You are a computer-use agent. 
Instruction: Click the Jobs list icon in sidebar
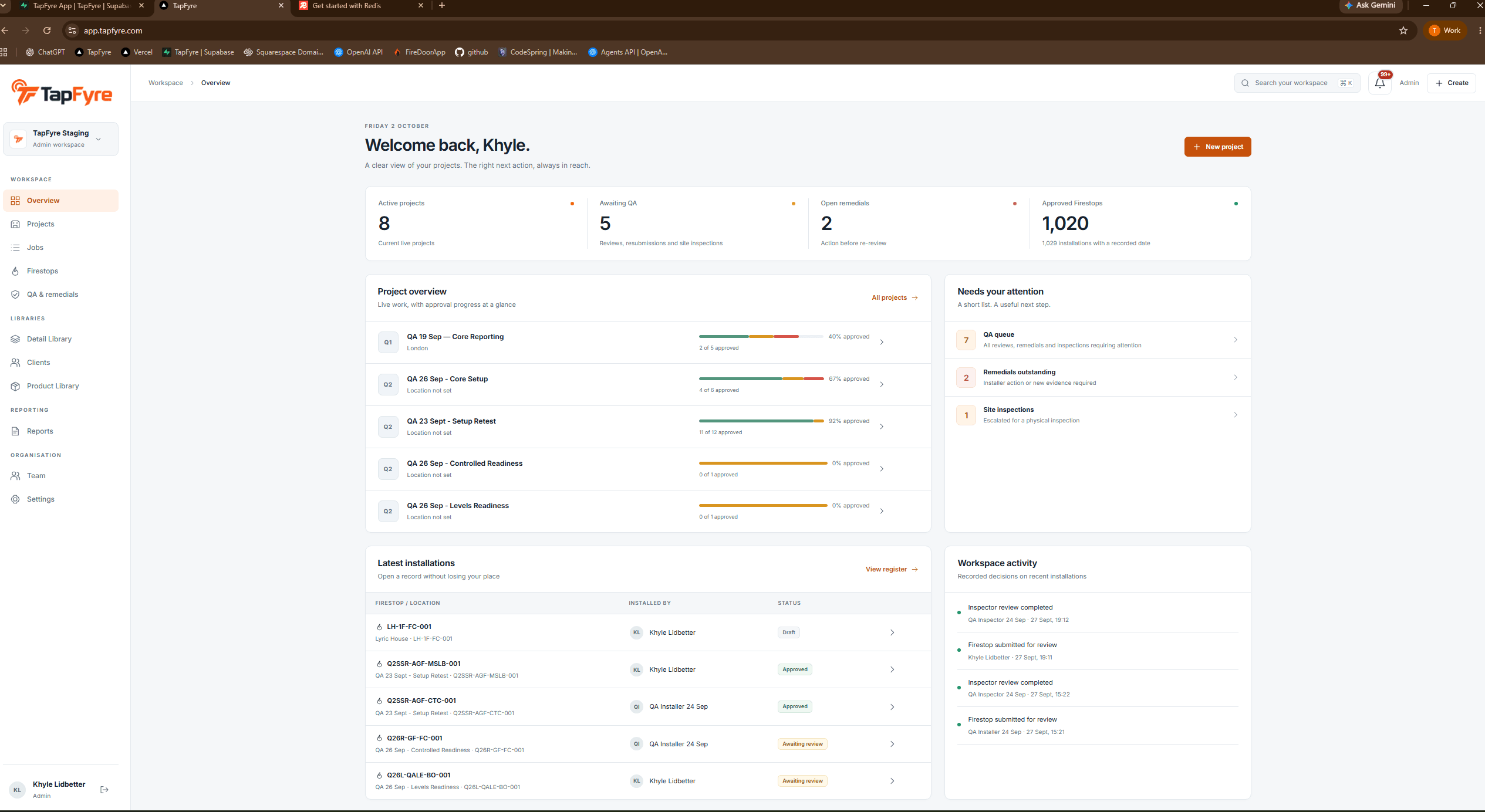click(15, 248)
